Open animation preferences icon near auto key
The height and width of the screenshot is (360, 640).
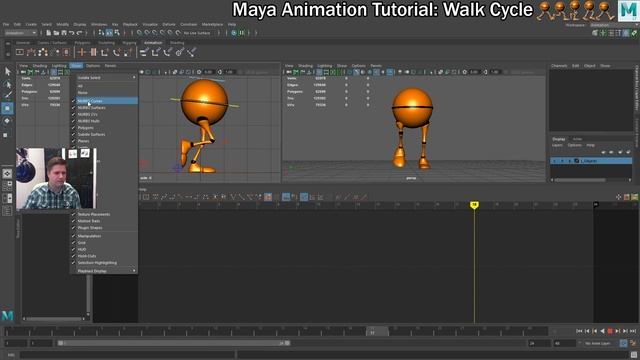(x=633, y=343)
